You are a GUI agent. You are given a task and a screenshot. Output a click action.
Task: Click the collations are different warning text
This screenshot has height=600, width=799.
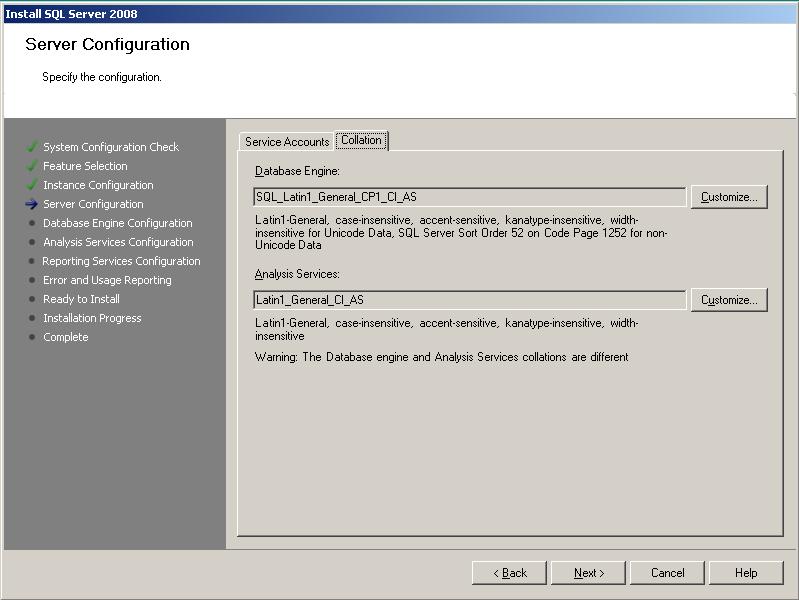tap(441, 357)
